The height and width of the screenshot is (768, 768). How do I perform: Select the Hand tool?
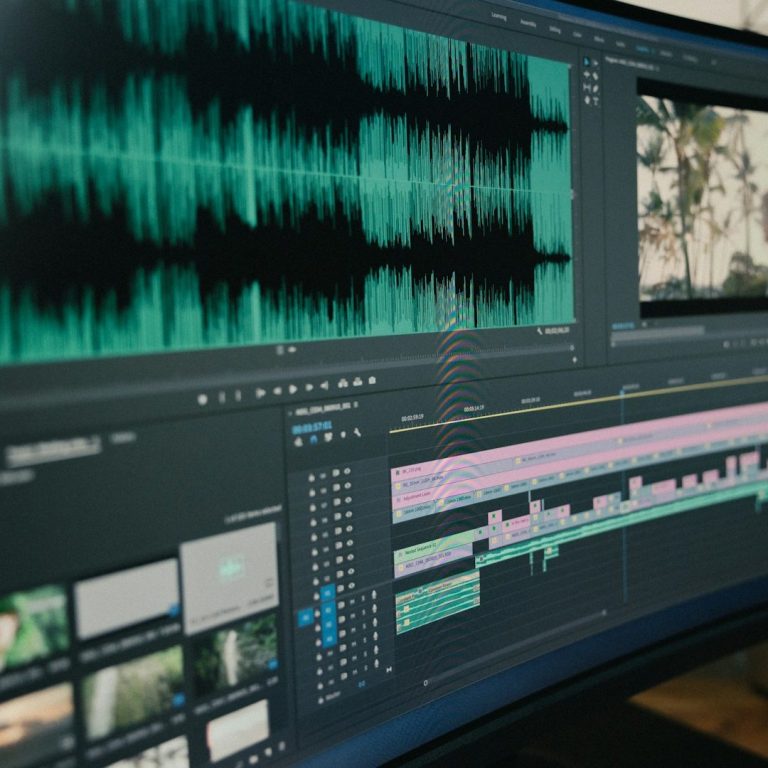click(587, 100)
